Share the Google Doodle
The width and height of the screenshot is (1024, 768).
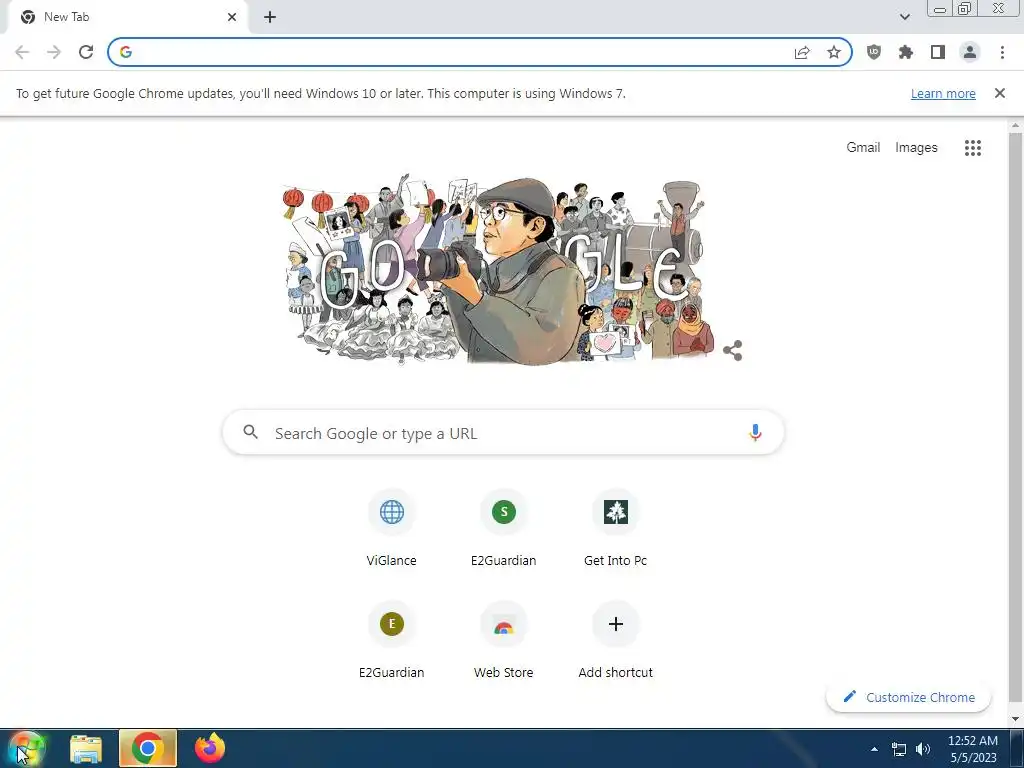point(733,351)
